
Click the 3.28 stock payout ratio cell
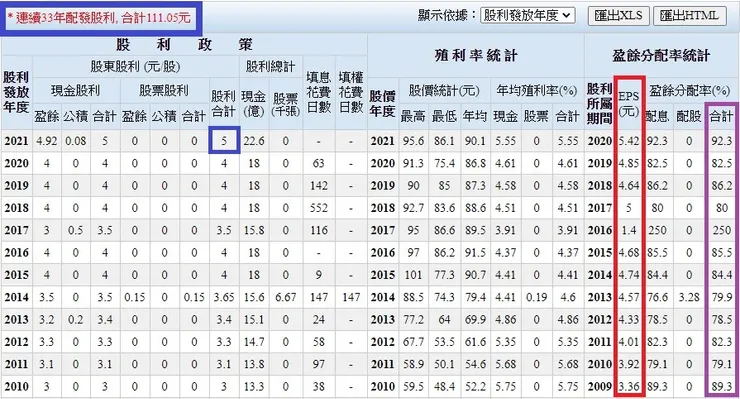[x=689, y=297]
